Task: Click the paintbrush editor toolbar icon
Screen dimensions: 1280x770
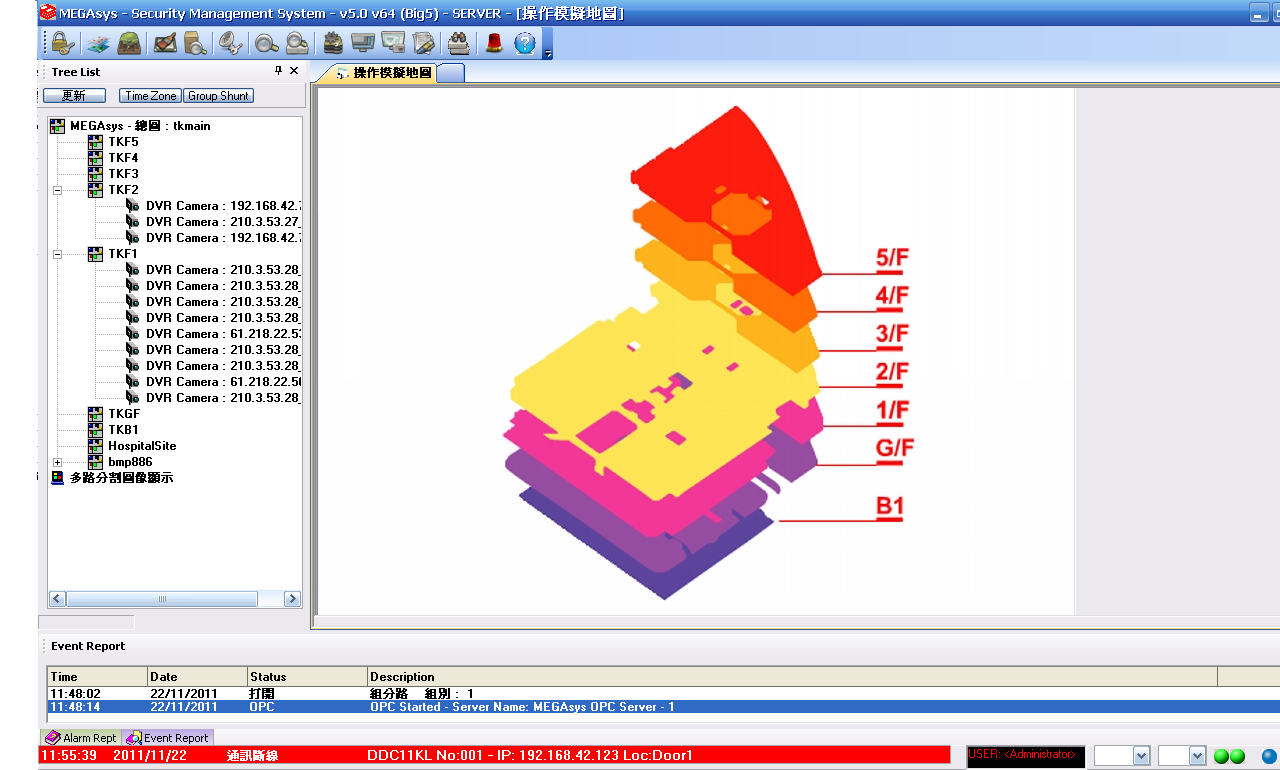Action: point(165,44)
